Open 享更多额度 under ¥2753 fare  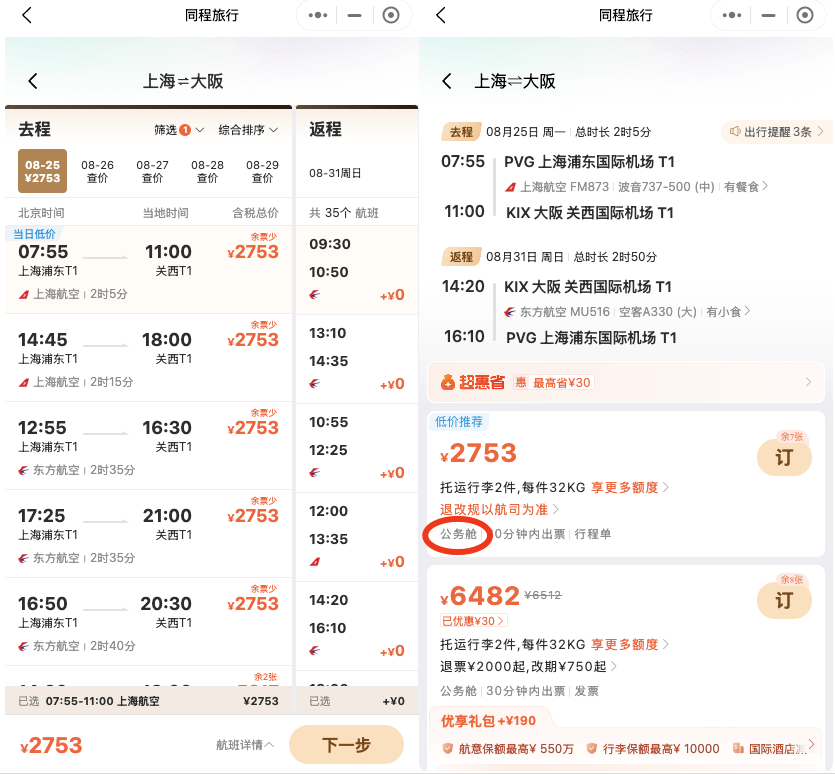[x=629, y=487]
